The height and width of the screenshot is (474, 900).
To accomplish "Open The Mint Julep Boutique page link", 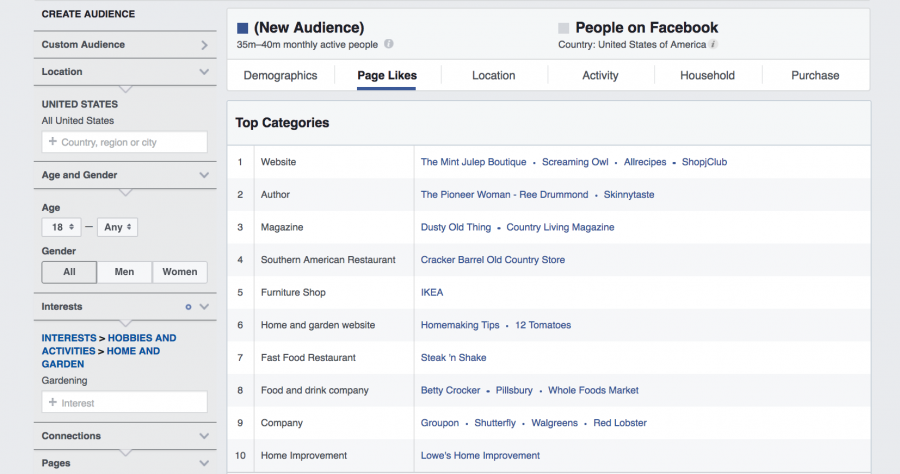I will [474, 162].
